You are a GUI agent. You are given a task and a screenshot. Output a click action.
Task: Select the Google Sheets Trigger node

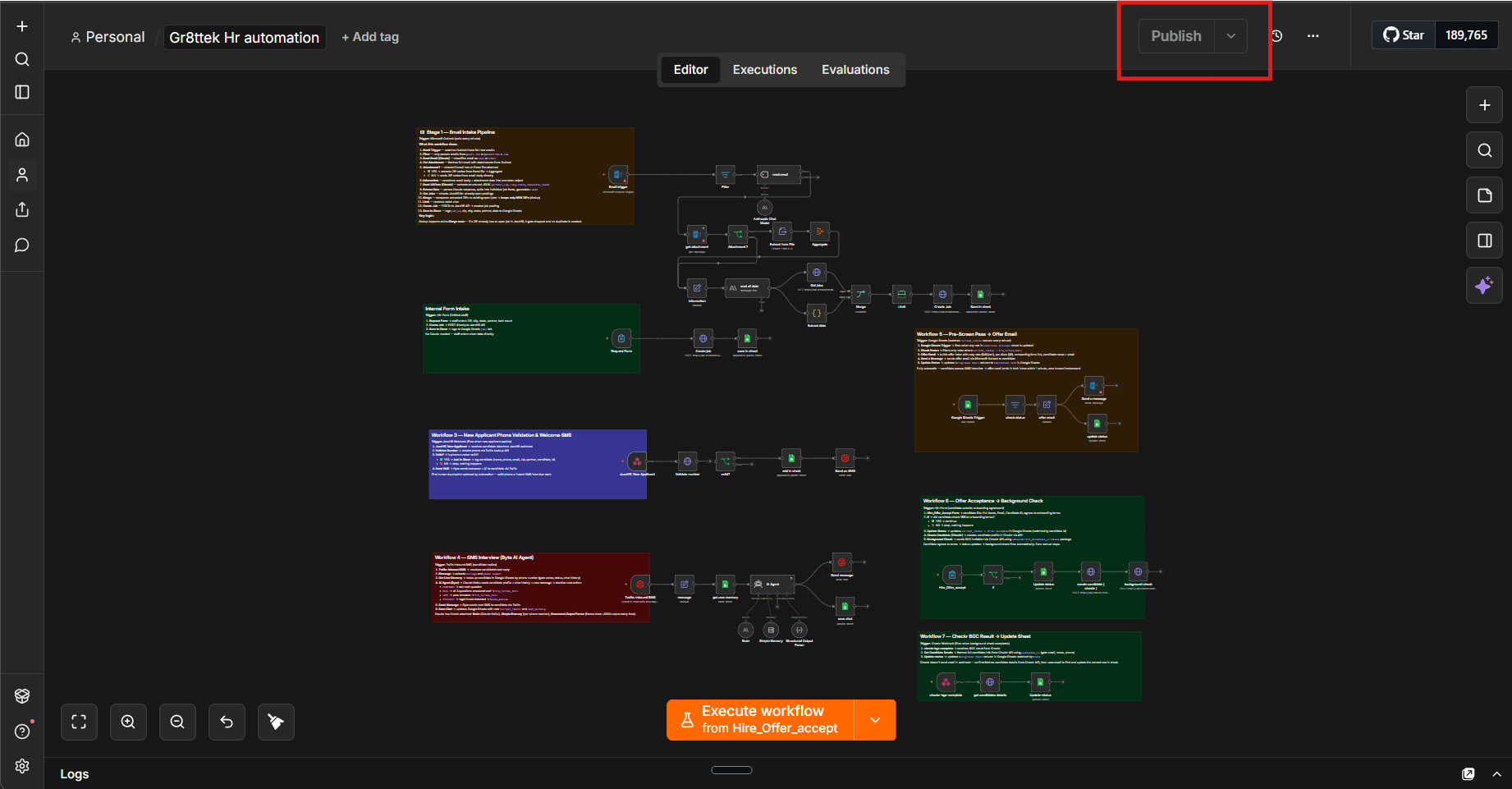pyautogui.click(x=968, y=404)
